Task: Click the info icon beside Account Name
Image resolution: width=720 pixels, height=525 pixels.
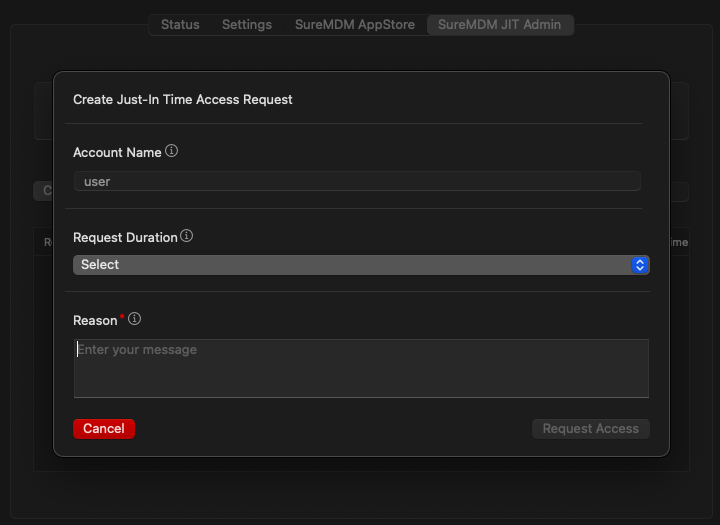Action: coord(171,152)
